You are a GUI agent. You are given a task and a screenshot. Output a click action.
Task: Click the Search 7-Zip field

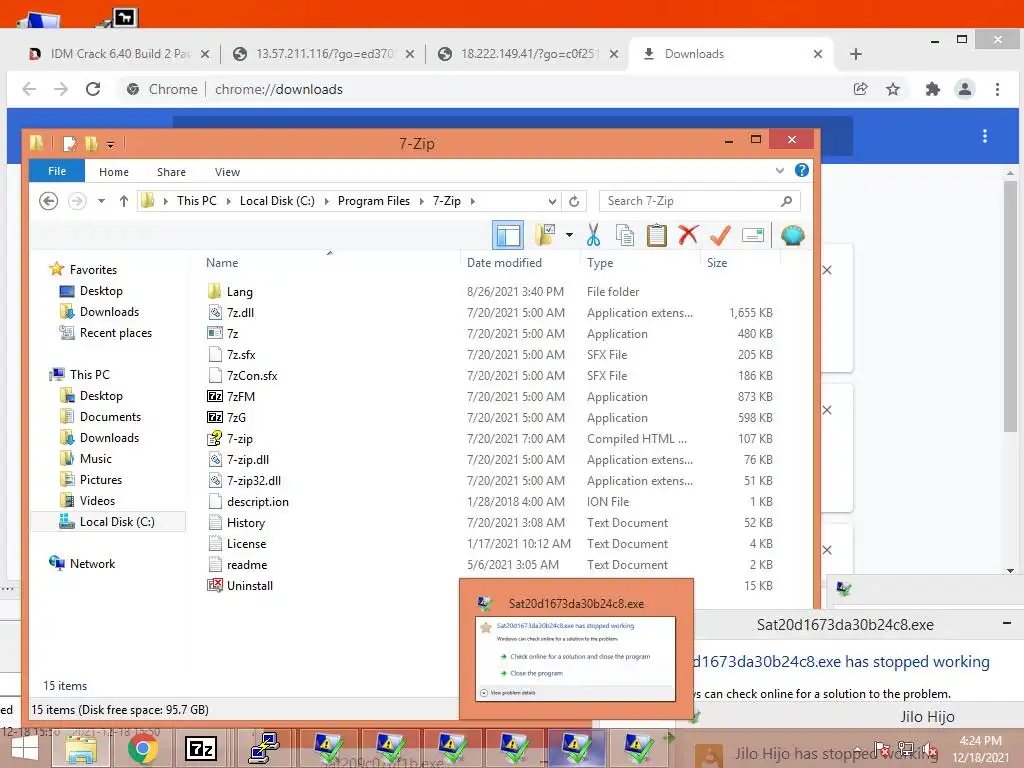(699, 201)
